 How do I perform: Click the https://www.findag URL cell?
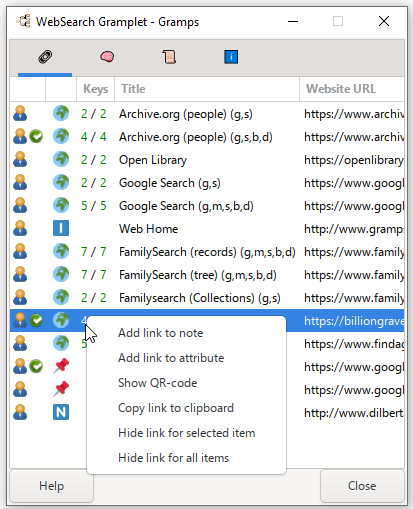pyautogui.click(x=354, y=344)
